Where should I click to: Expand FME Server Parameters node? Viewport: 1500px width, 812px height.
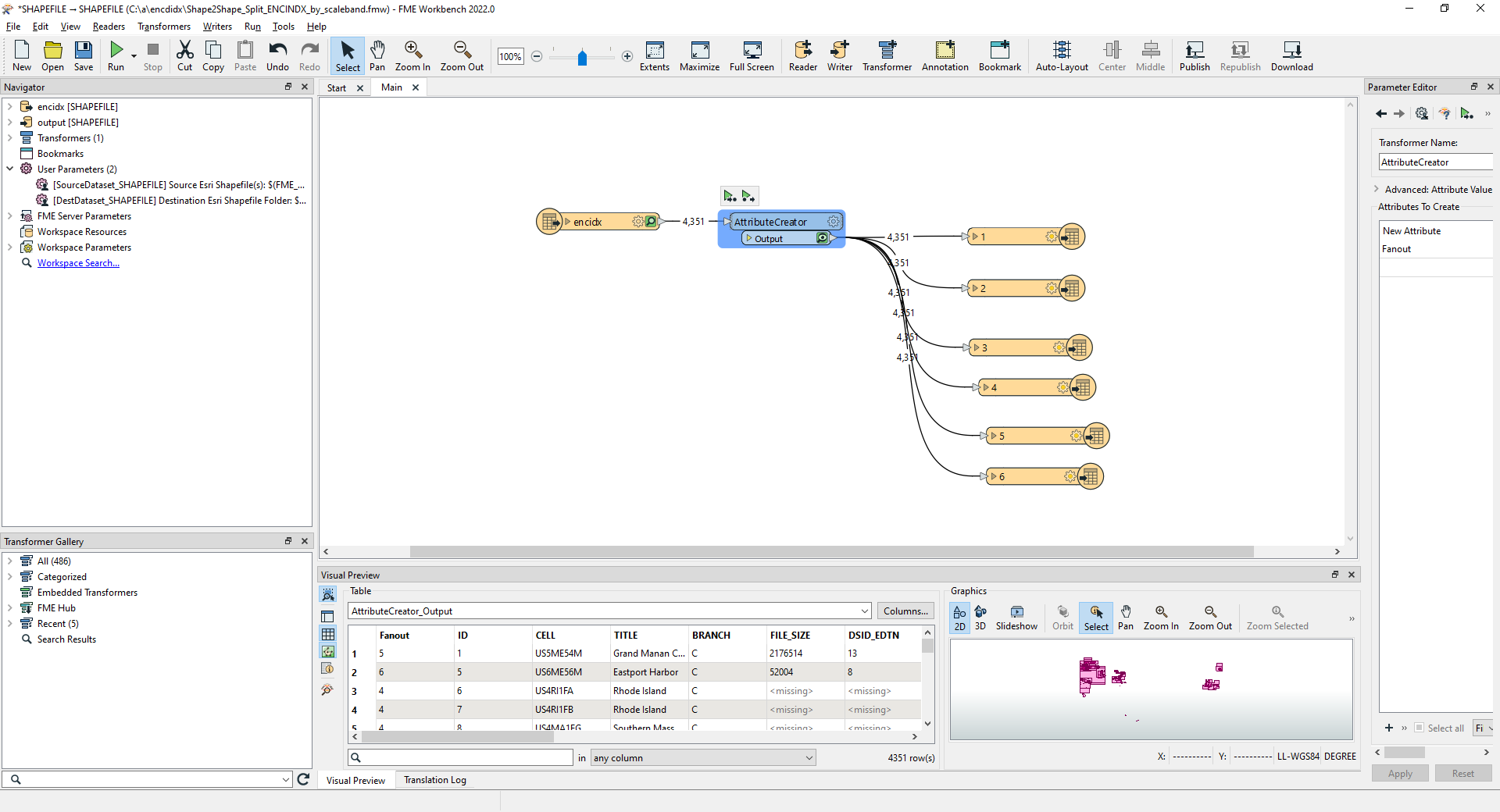[x=9, y=215]
